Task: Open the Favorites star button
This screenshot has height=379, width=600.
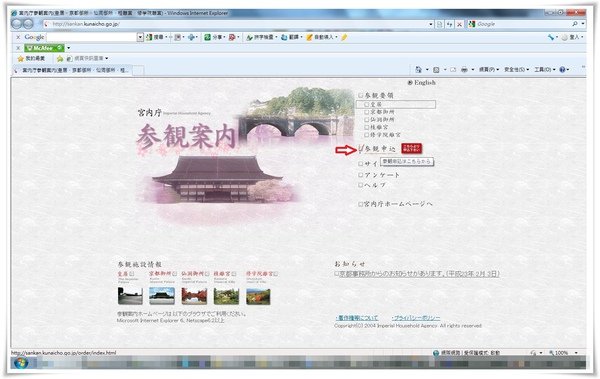Action: point(31,59)
